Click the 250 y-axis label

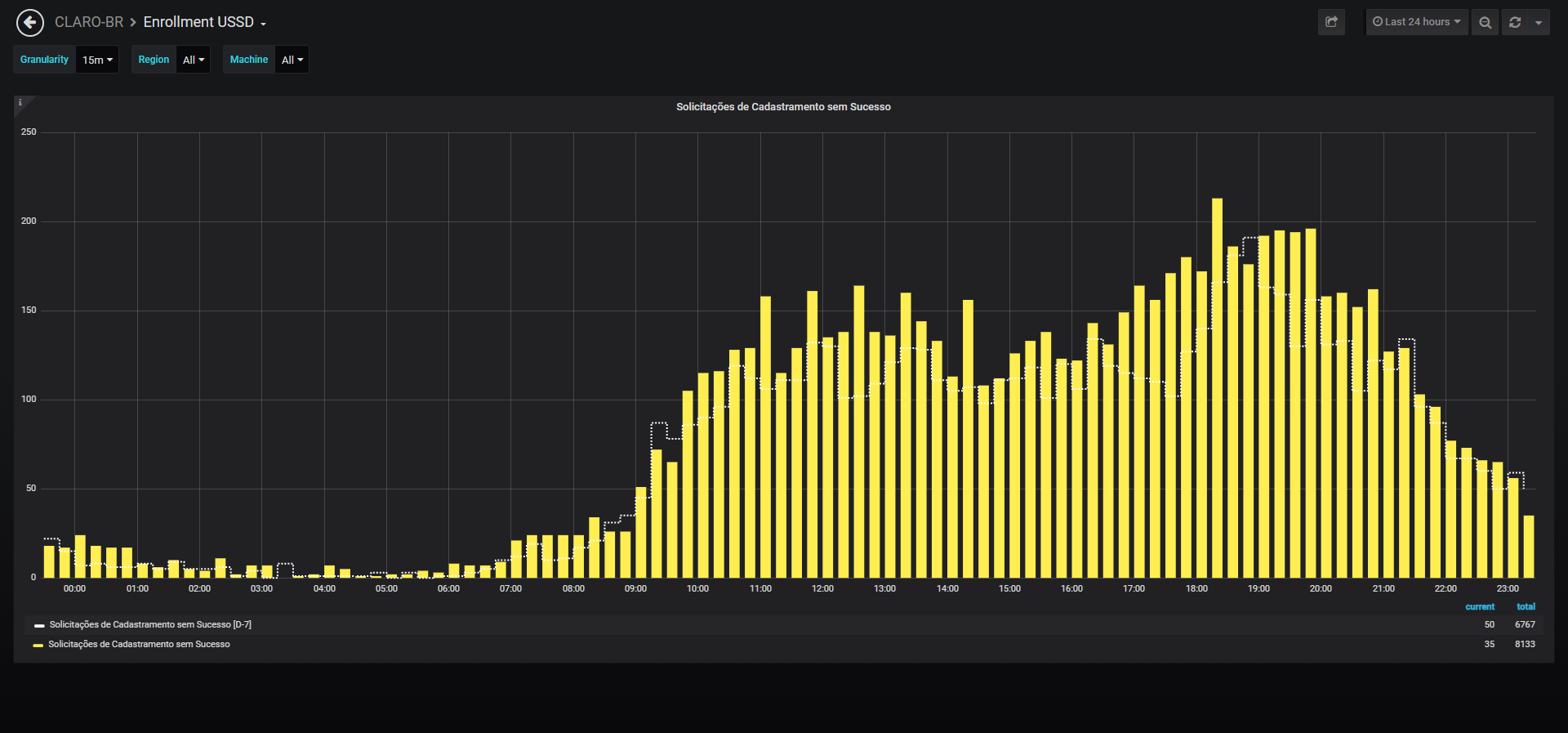point(29,132)
